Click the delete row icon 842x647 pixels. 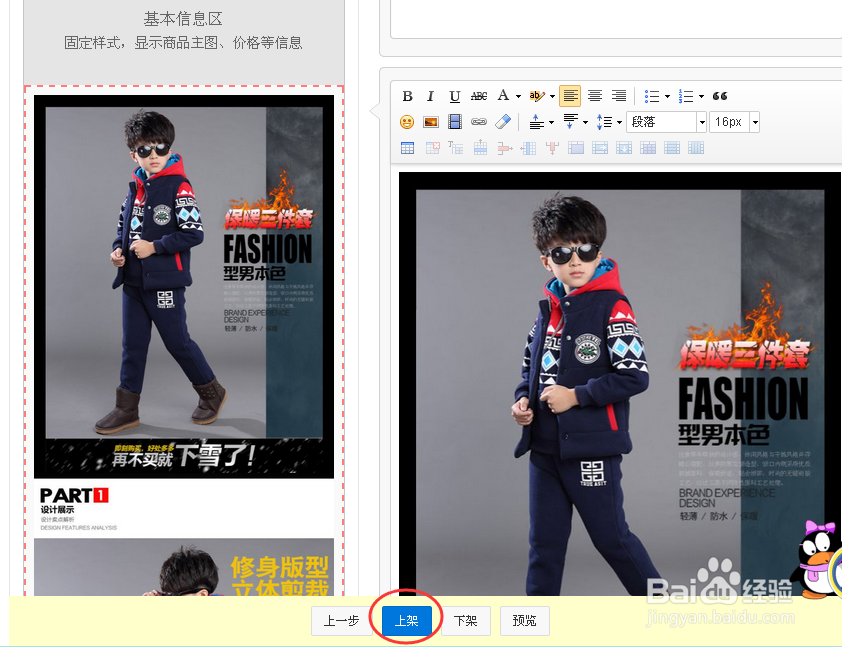pos(504,148)
